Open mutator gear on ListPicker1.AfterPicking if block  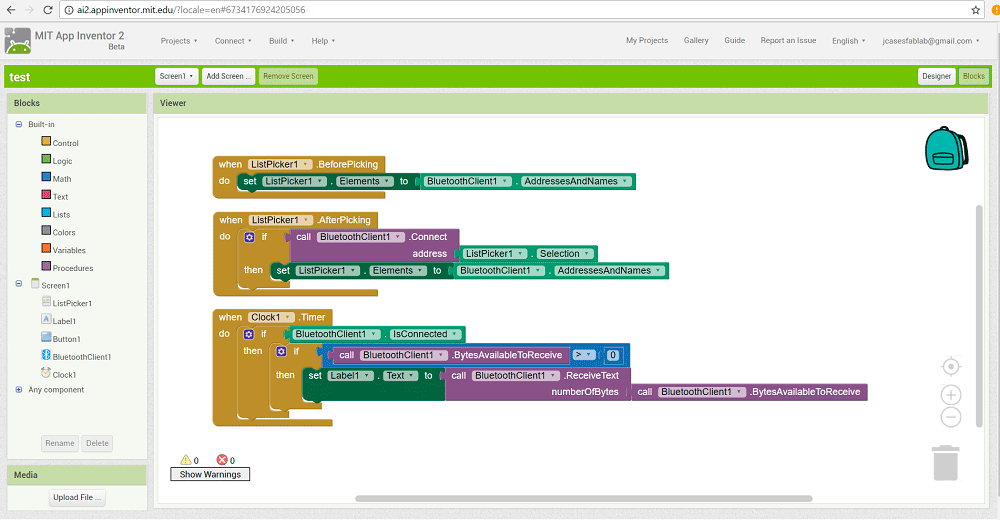(249, 237)
